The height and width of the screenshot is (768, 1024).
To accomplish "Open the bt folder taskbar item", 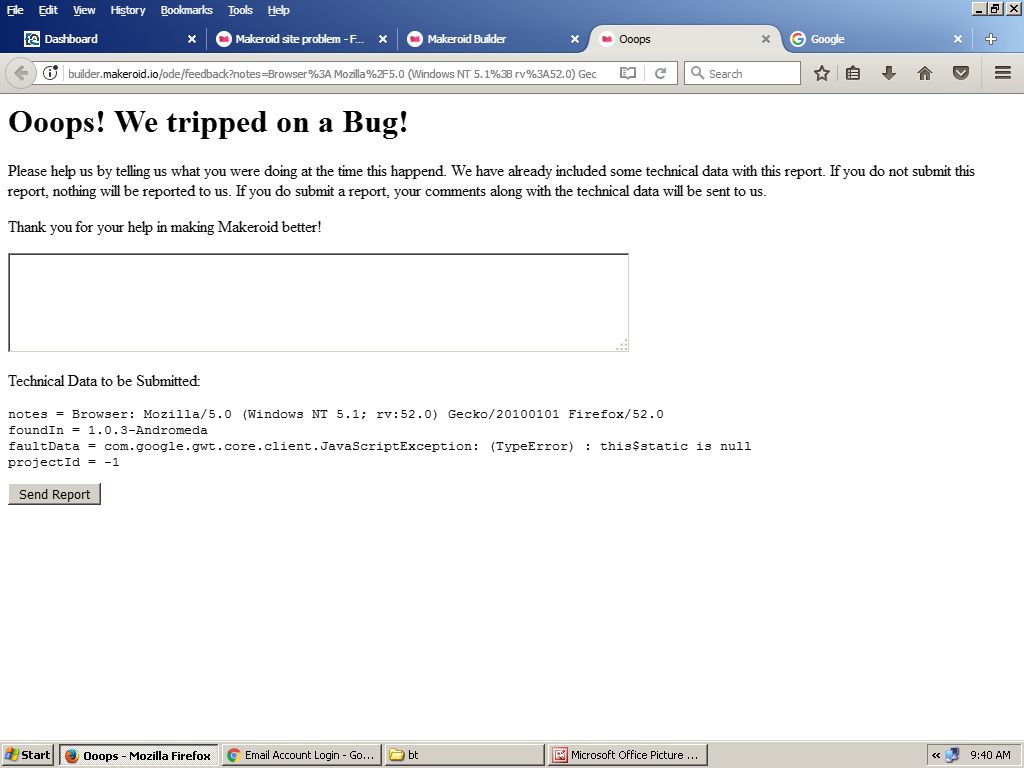I will point(464,755).
